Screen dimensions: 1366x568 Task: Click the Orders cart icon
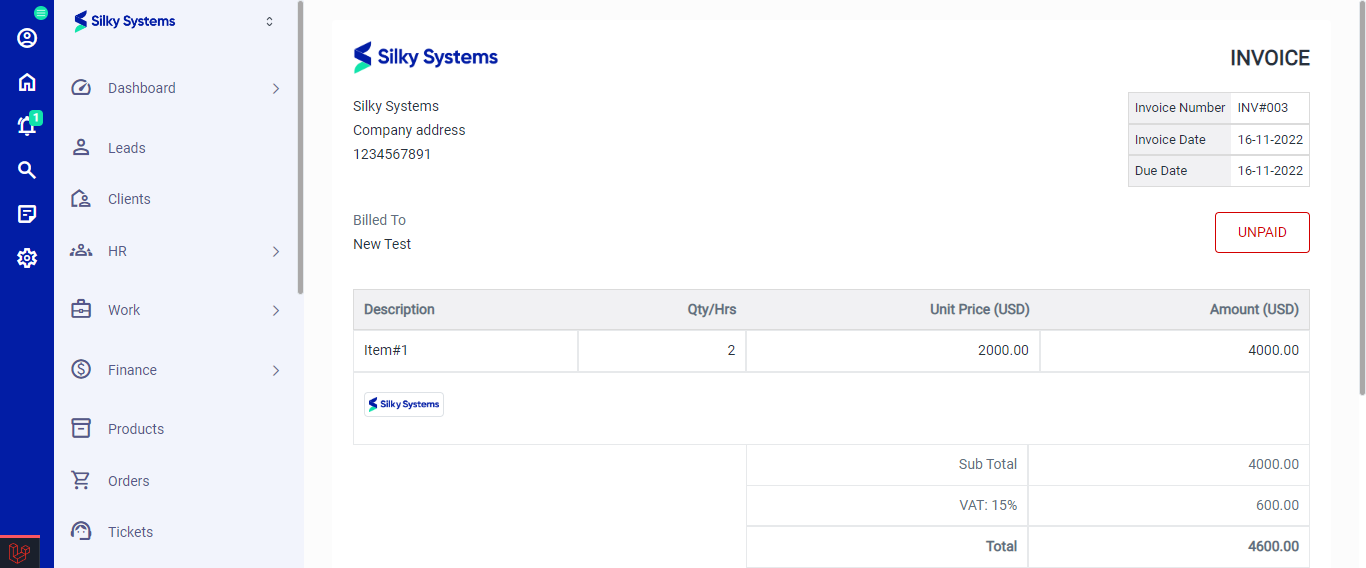81,481
